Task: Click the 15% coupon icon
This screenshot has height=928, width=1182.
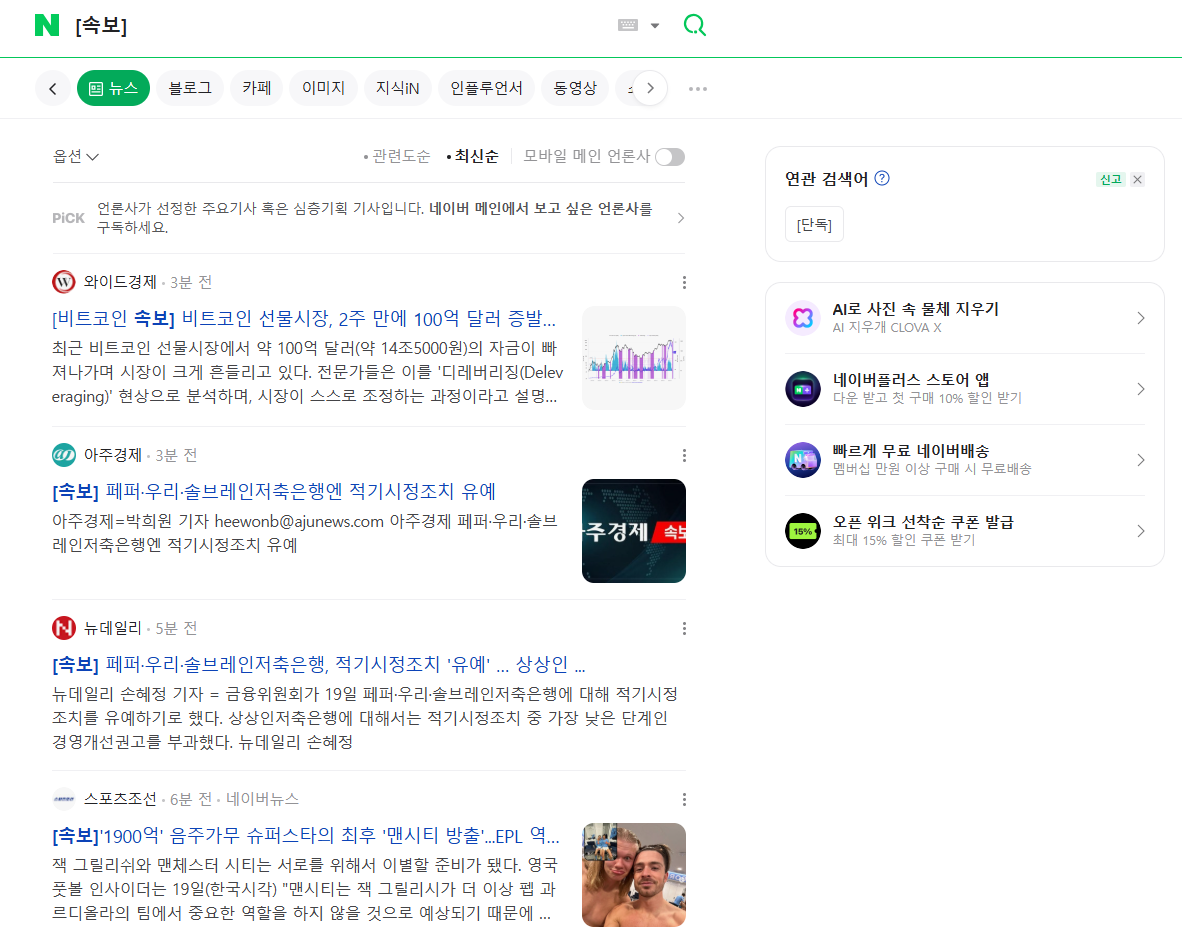Action: point(803,531)
